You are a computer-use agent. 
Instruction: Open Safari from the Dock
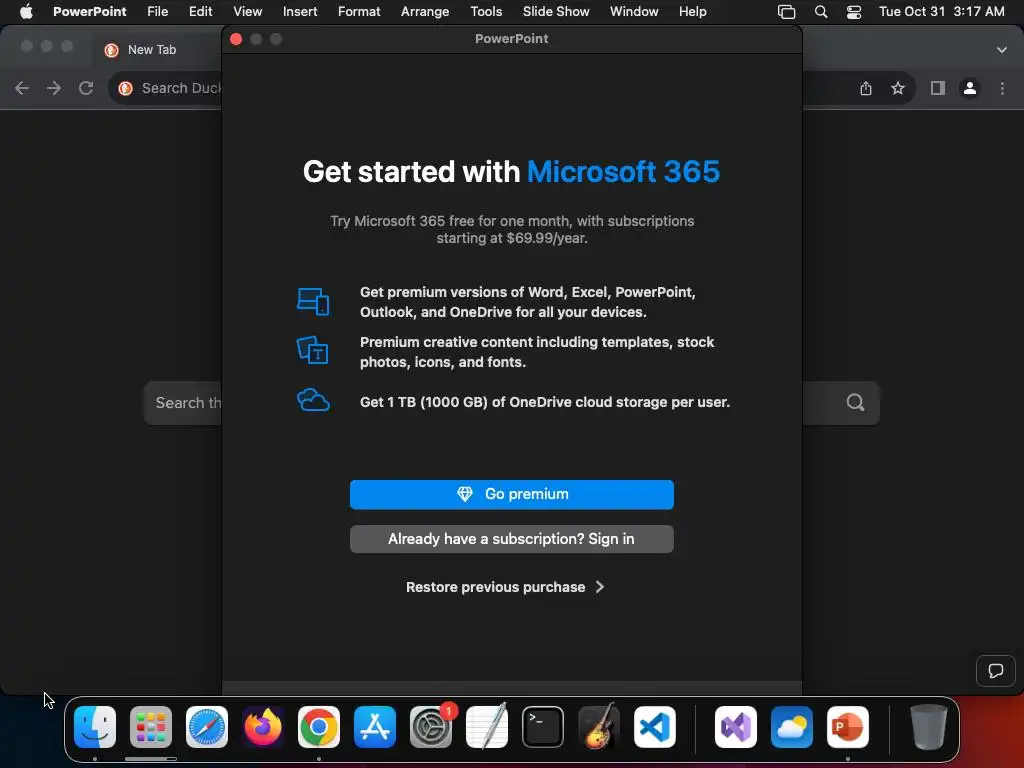coord(207,727)
